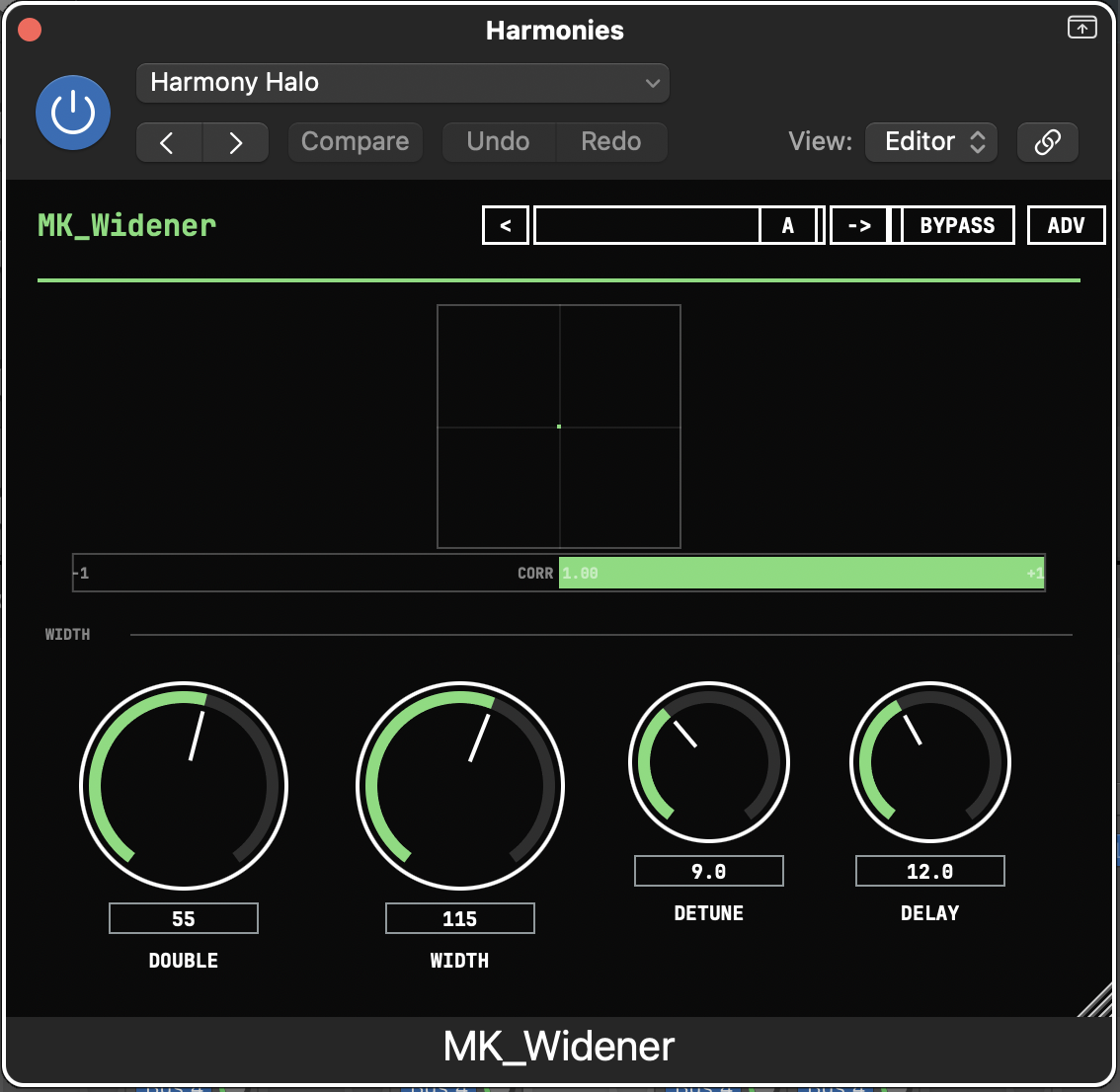
Task: Click the expand window icon top right
Action: [1081, 28]
